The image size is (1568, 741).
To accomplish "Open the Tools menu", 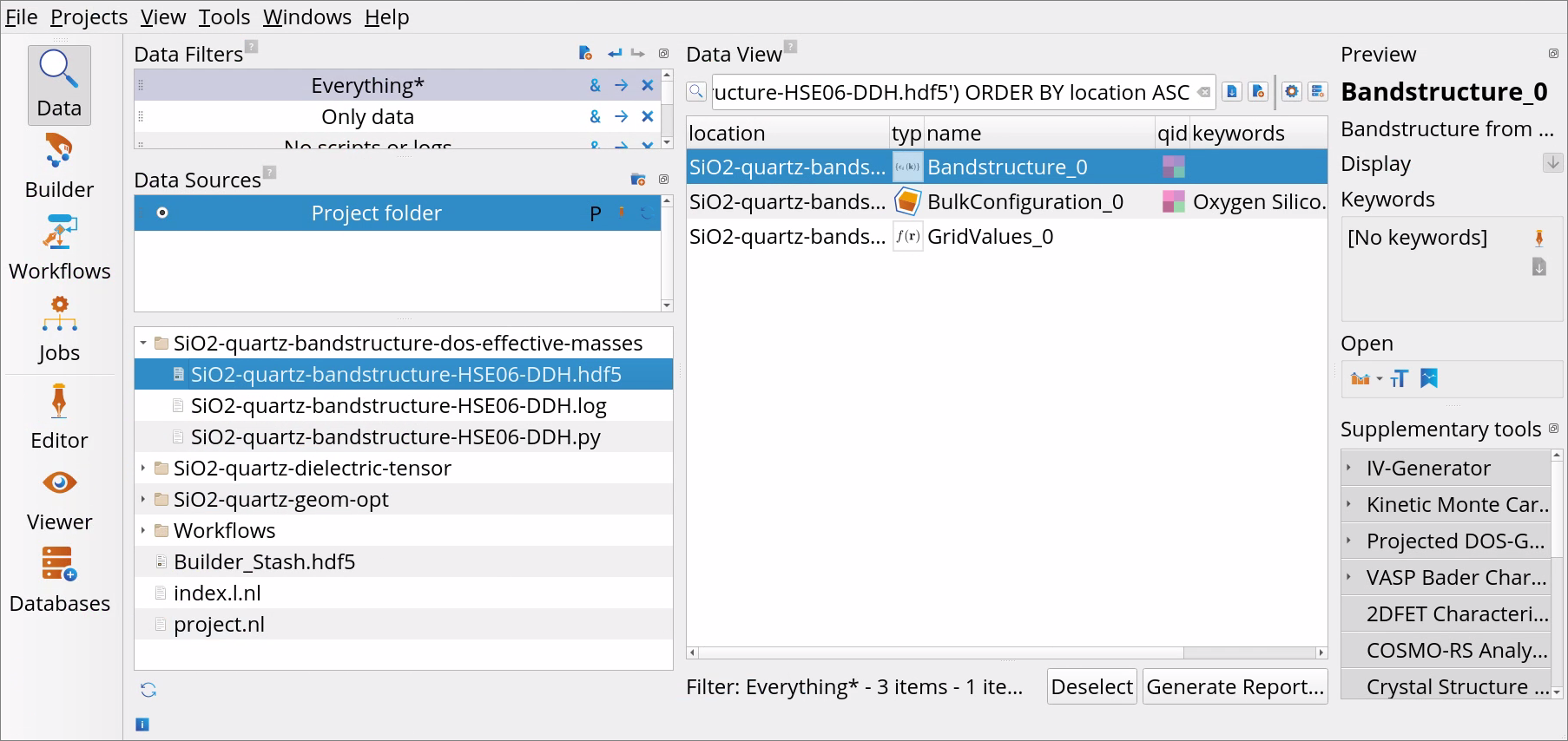I will coord(224,16).
